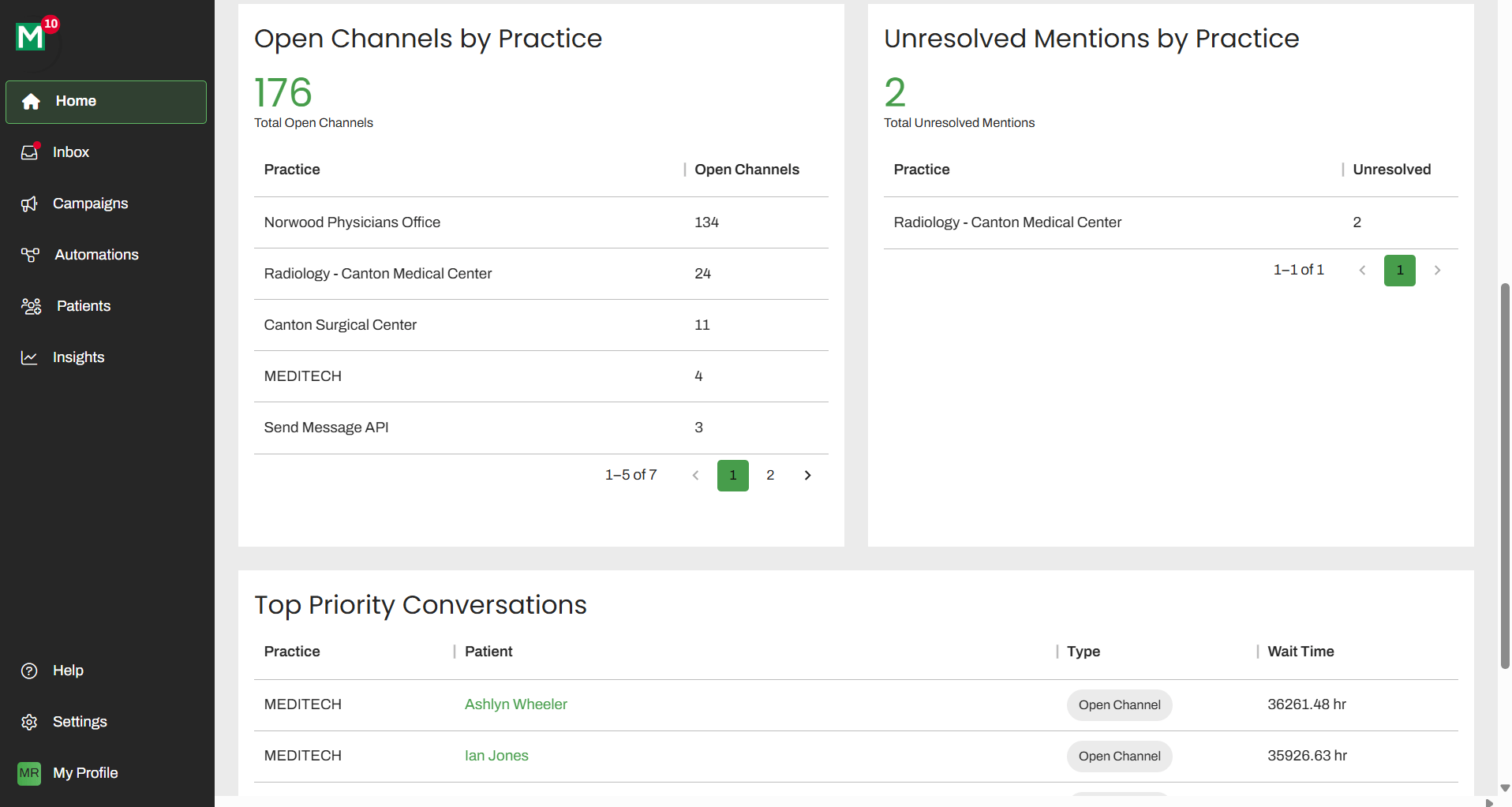This screenshot has width=1512, height=807.
Task: Click Practice header in Top Priority Conversations
Action: 292,652
